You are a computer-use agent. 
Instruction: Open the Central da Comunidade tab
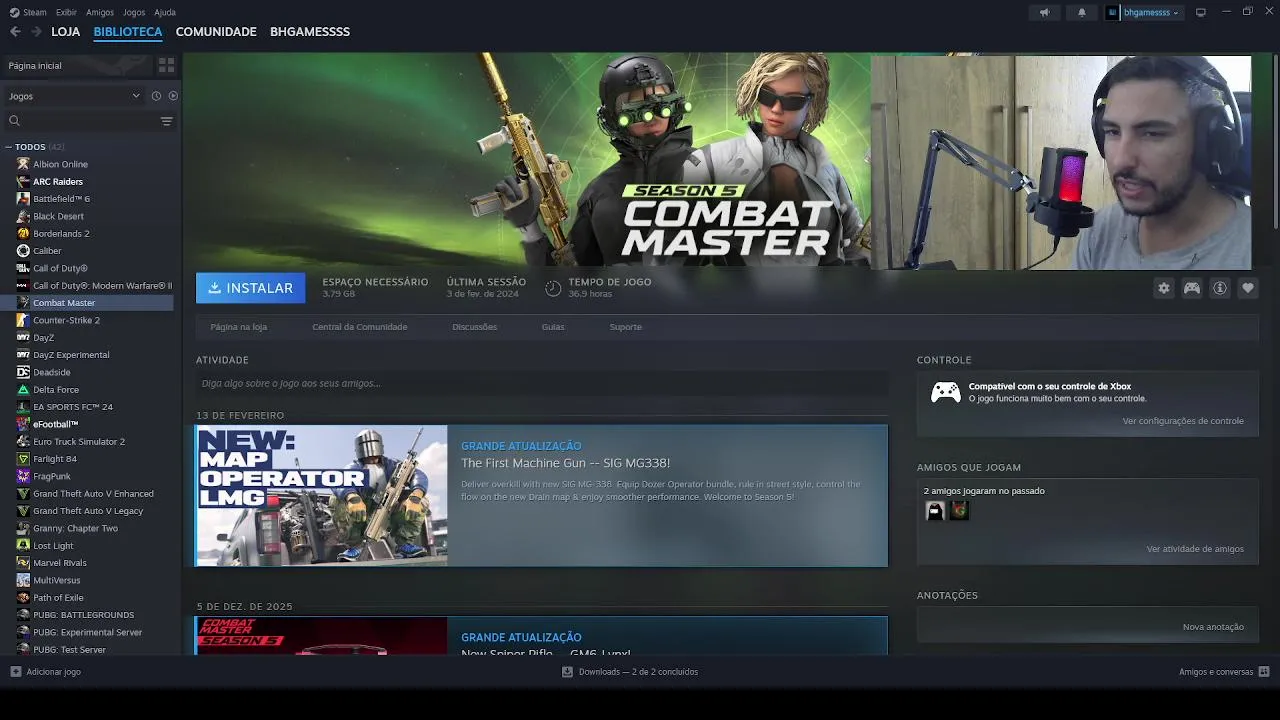[x=360, y=327]
